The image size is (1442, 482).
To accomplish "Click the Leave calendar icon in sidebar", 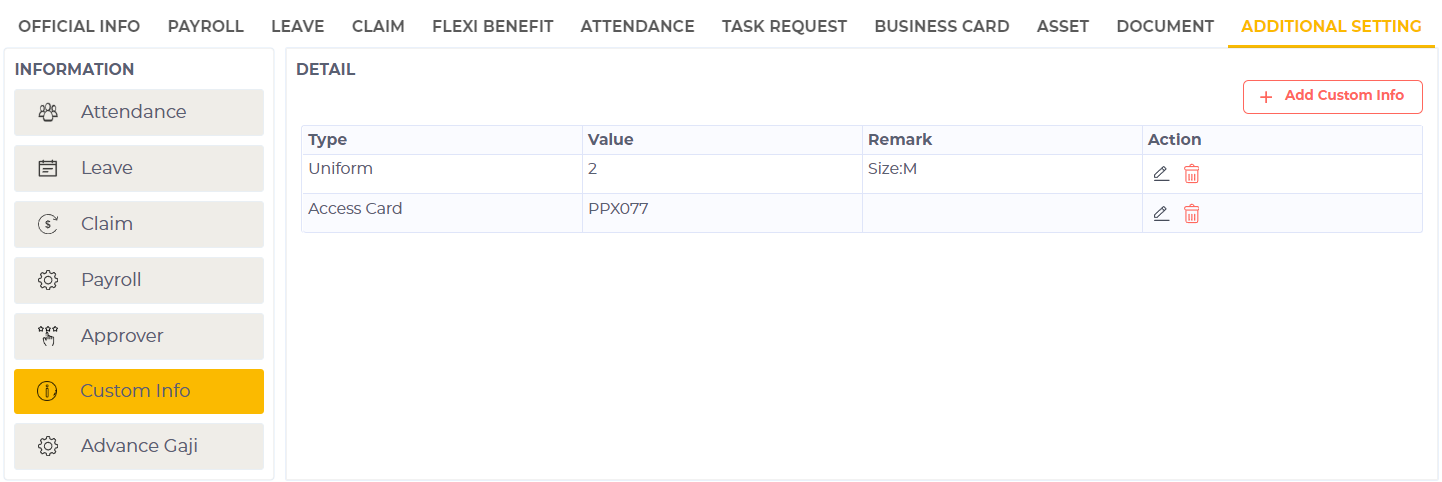I will click(48, 168).
